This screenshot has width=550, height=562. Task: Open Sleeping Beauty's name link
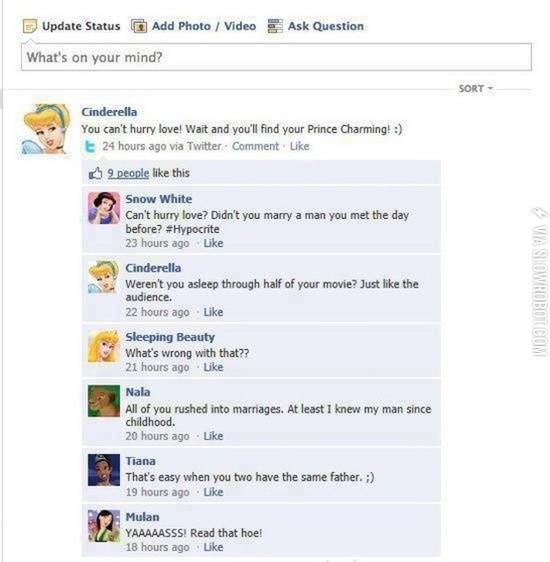click(170, 337)
